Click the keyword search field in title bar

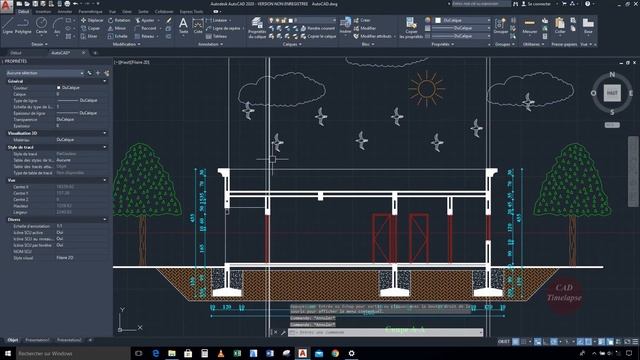pos(481,4)
